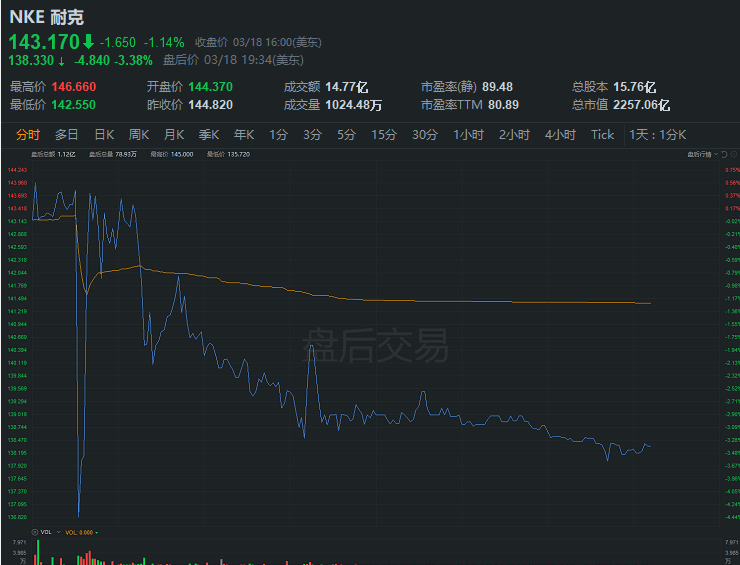The image size is (740, 565).
Task: Click the undo/reset arrow icon above chart
Action: coord(724,154)
